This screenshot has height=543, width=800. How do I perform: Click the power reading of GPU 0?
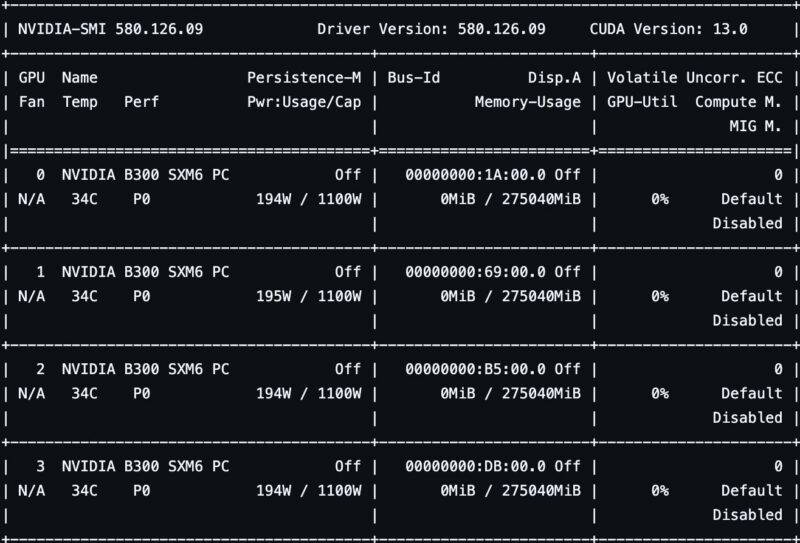tap(309, 199)
